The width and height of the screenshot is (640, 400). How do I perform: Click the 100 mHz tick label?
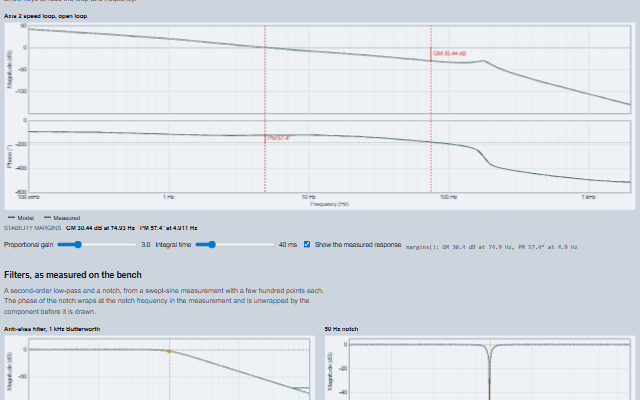(29, 197)
